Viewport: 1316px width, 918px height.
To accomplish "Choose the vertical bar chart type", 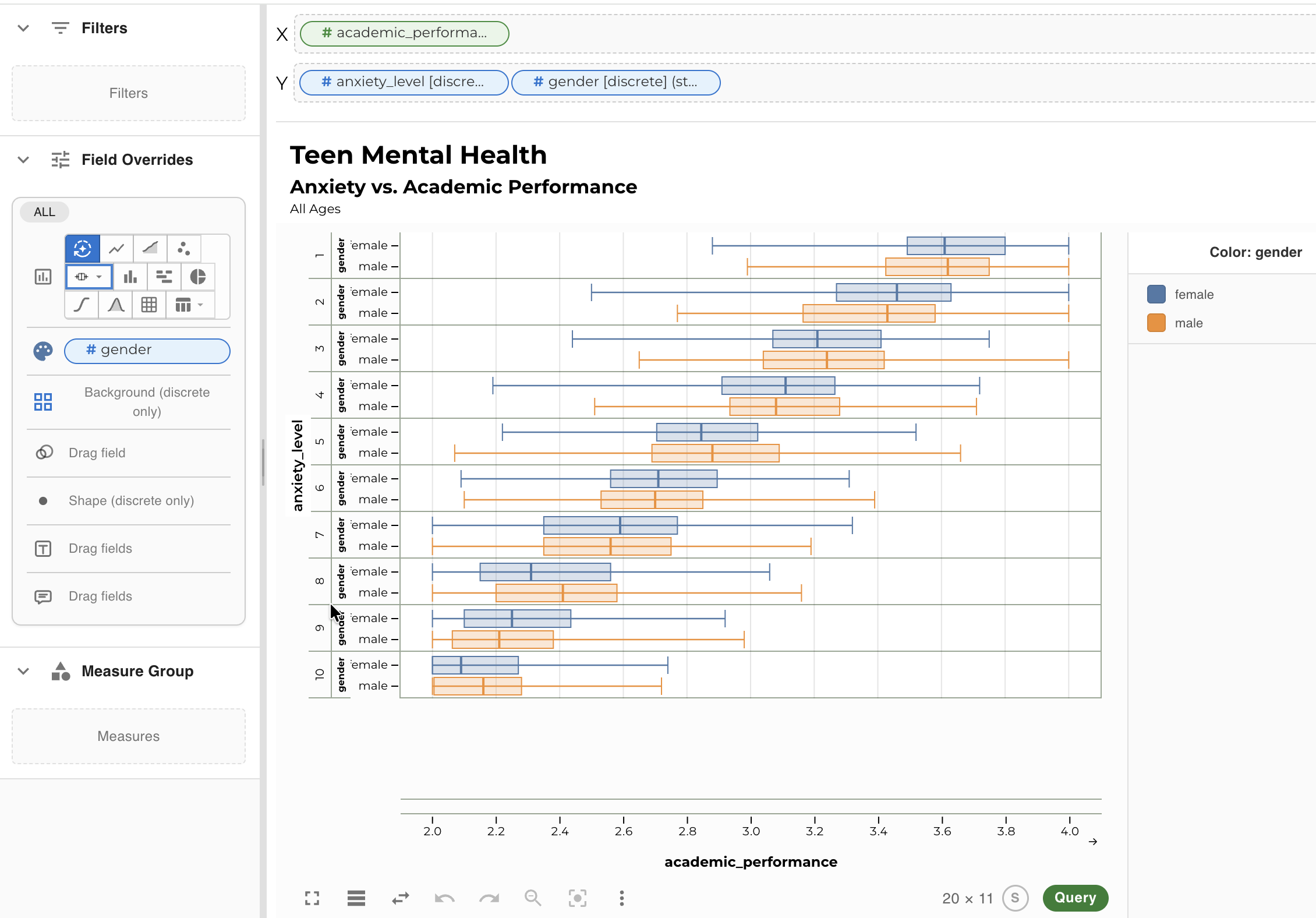I will click(130, 277).
